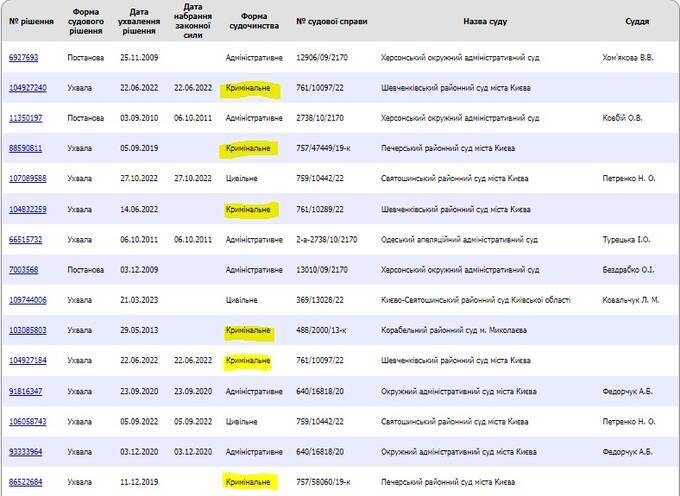Click judge name Бездрабко О.І.
680x496 pixels.
[628, 270]
